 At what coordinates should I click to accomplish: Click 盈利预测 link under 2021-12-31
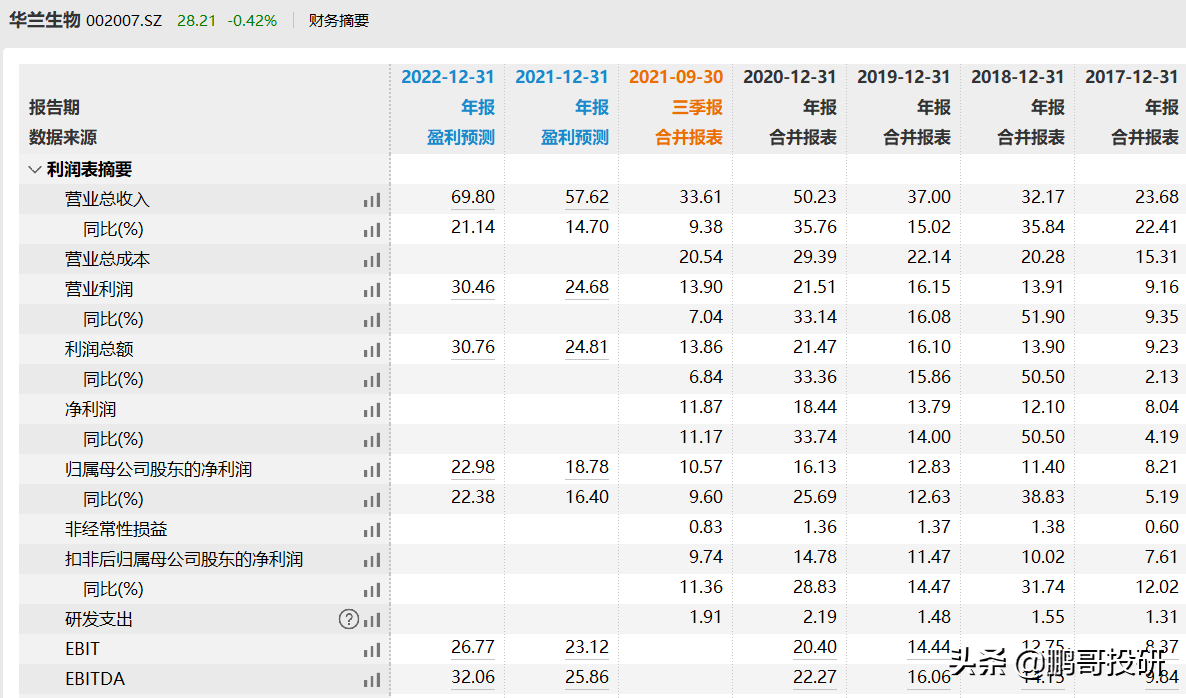(x=575, y=138)
